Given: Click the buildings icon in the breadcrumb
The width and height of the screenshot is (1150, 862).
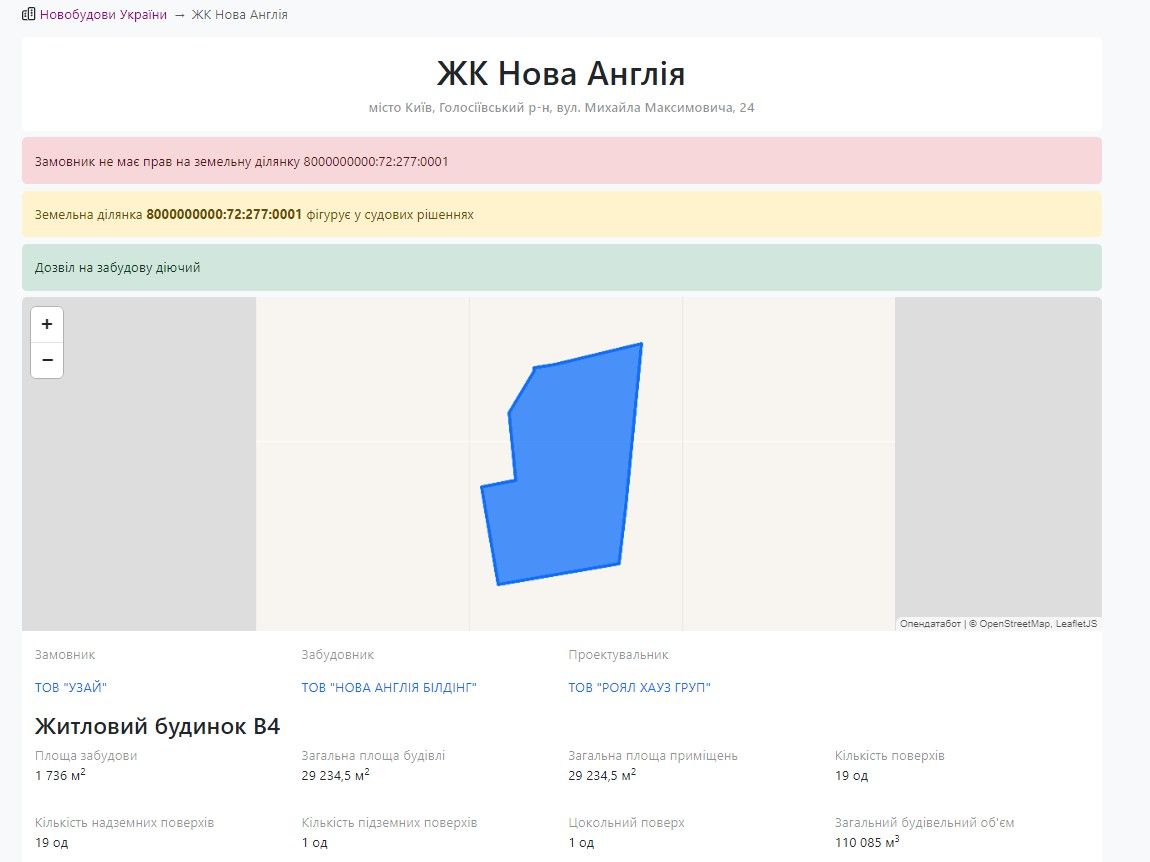Looking at the screenshot, I should coord(28,14).
